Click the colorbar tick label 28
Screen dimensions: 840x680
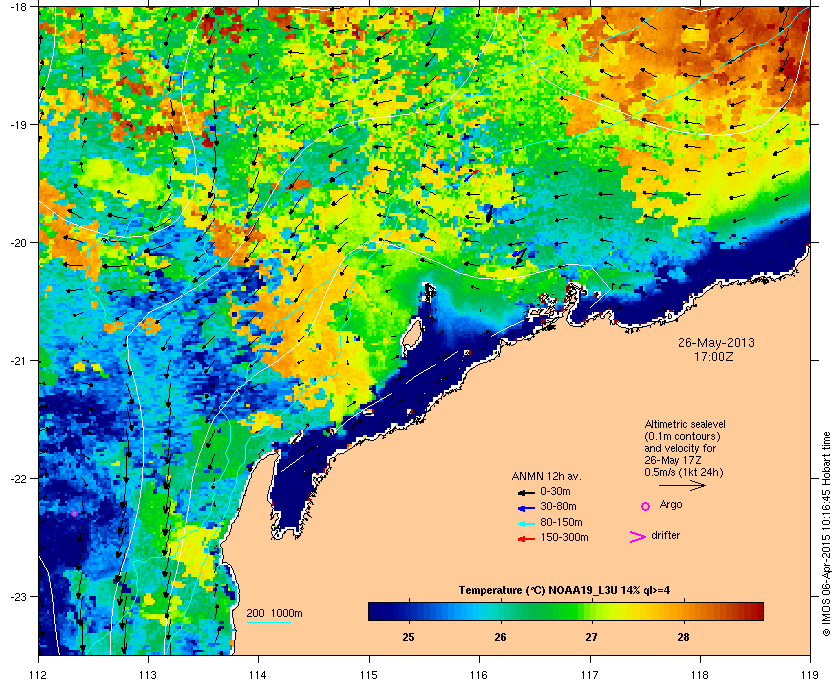(683, 637)
